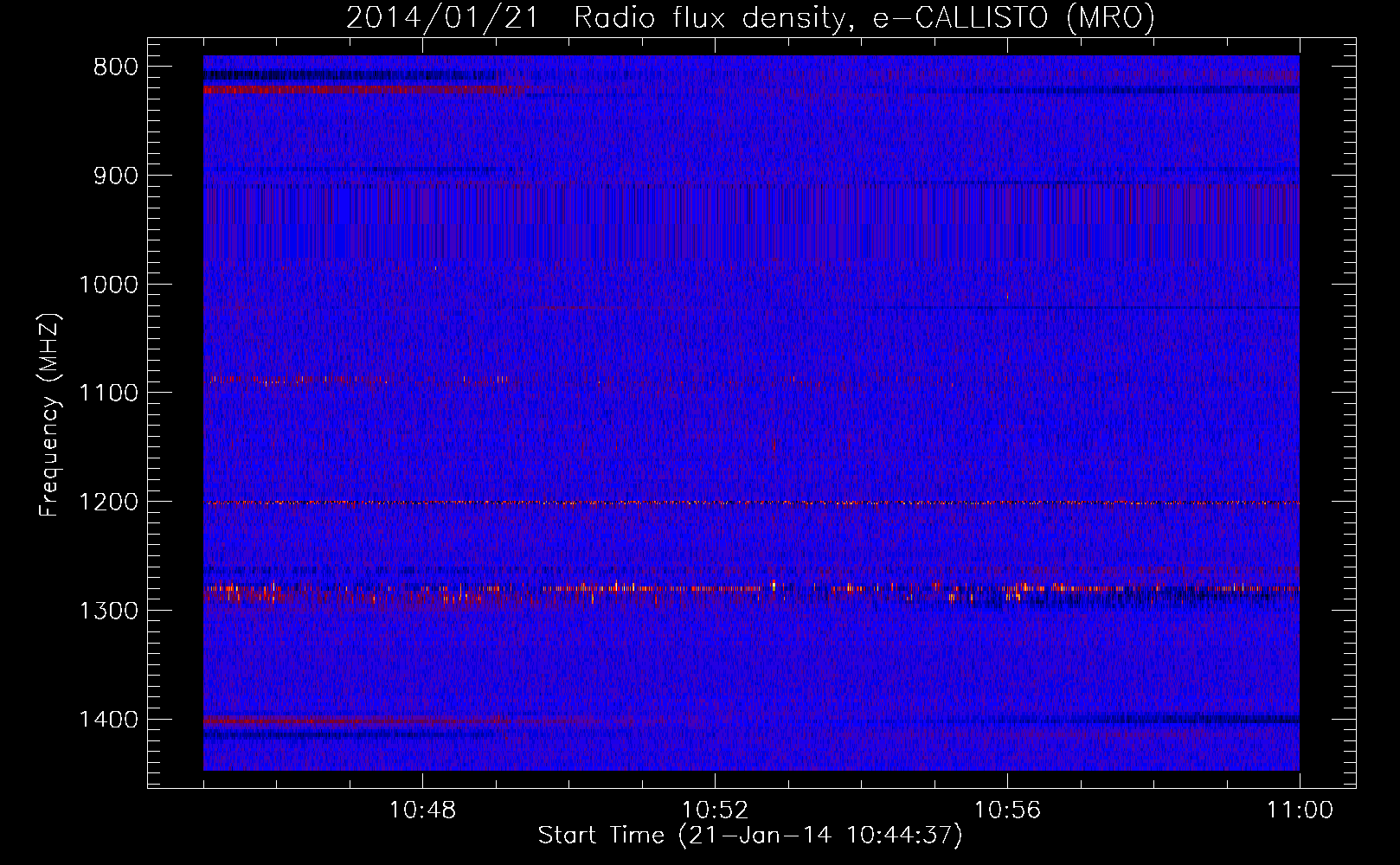This screenshot has width=1400, height=865.
Task: Click the striped noise band between 900 and 1000 MHz
Action: click(x=751, y=221)
